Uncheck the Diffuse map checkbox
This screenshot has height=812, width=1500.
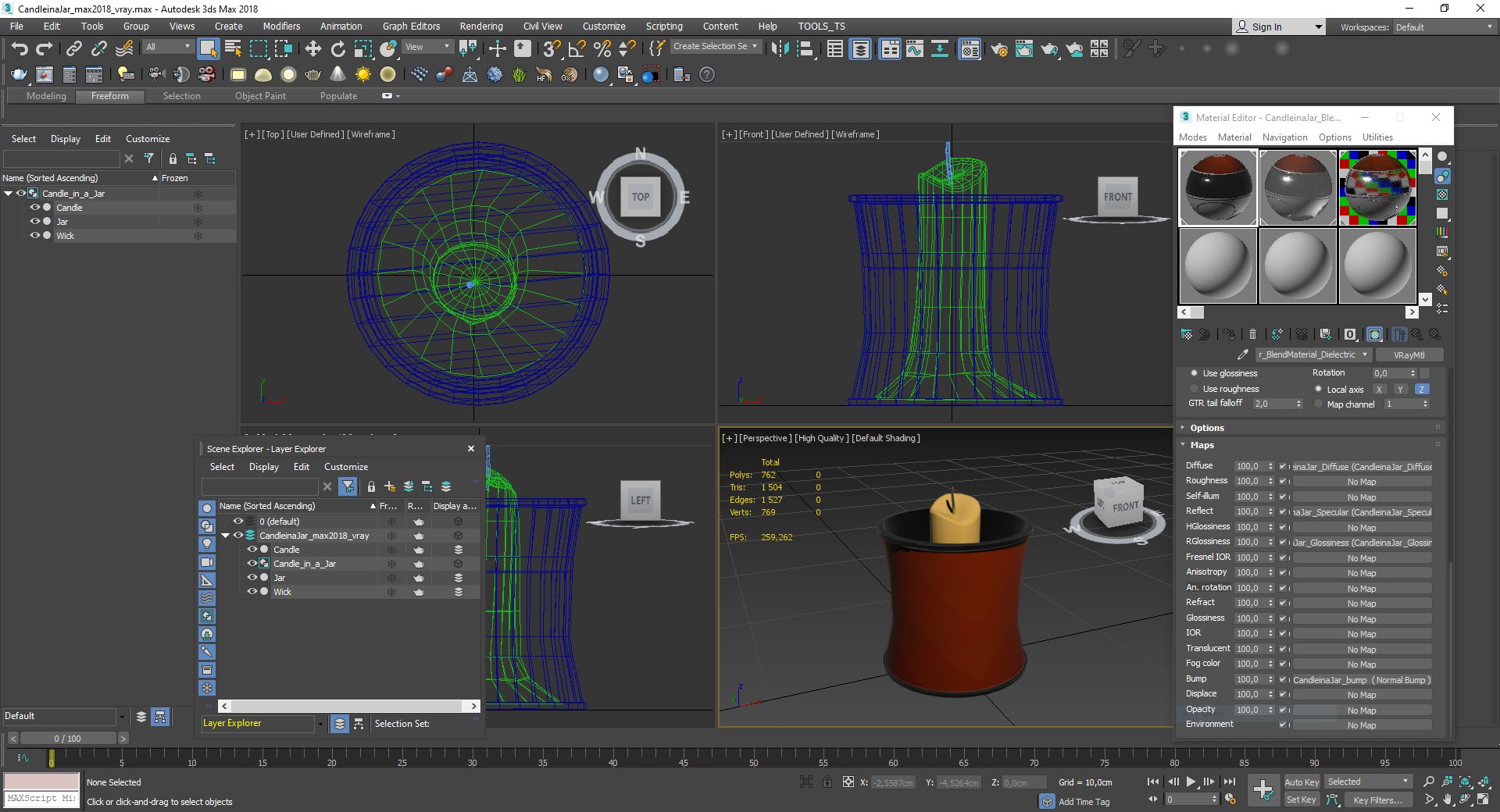(1282, 466)
